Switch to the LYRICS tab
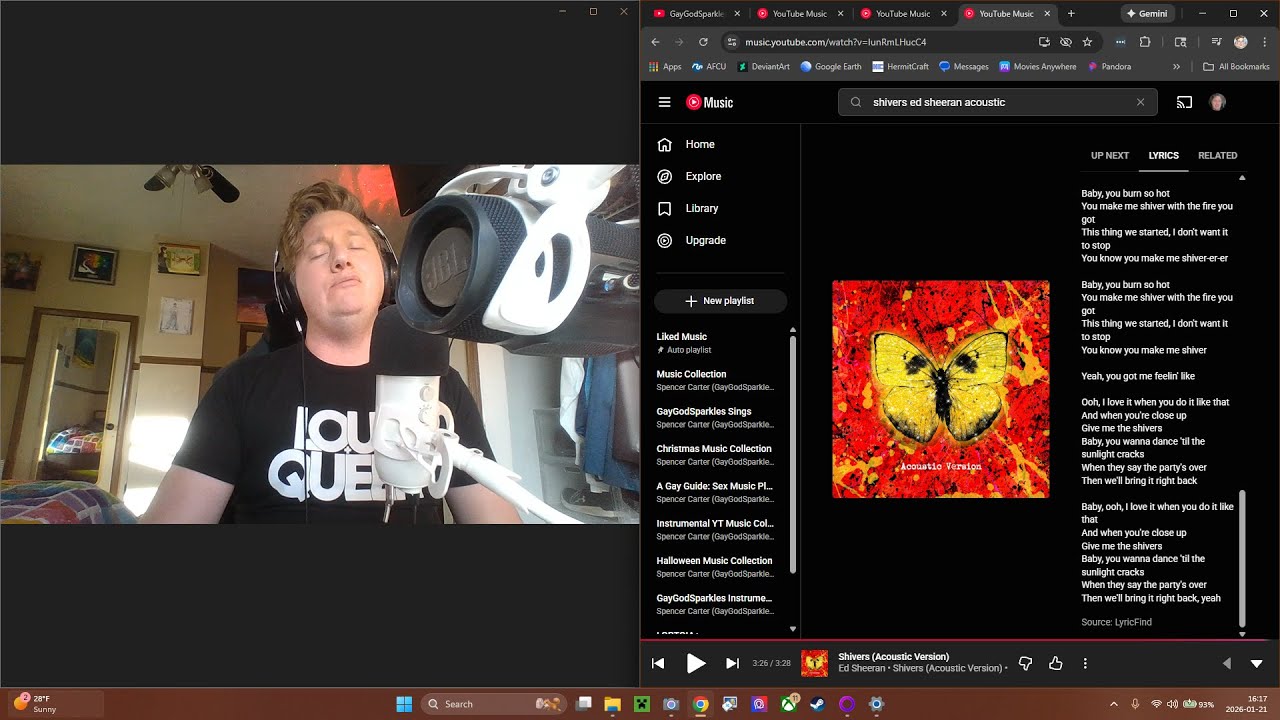This screenshot has width=1280, height=720. 1164,156
